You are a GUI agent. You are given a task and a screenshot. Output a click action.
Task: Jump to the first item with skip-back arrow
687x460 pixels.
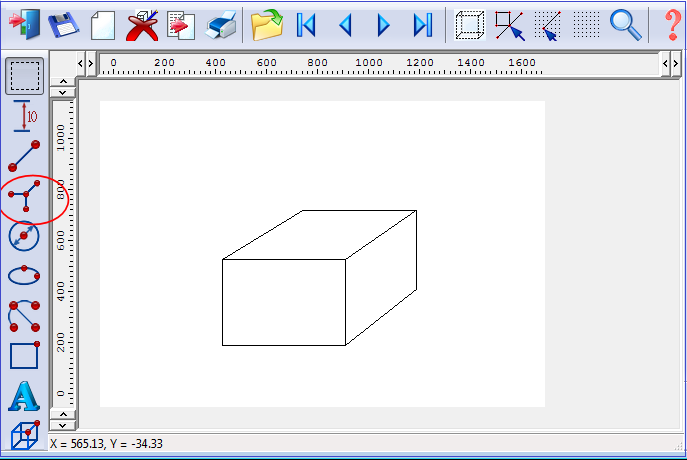pos(306,25)
